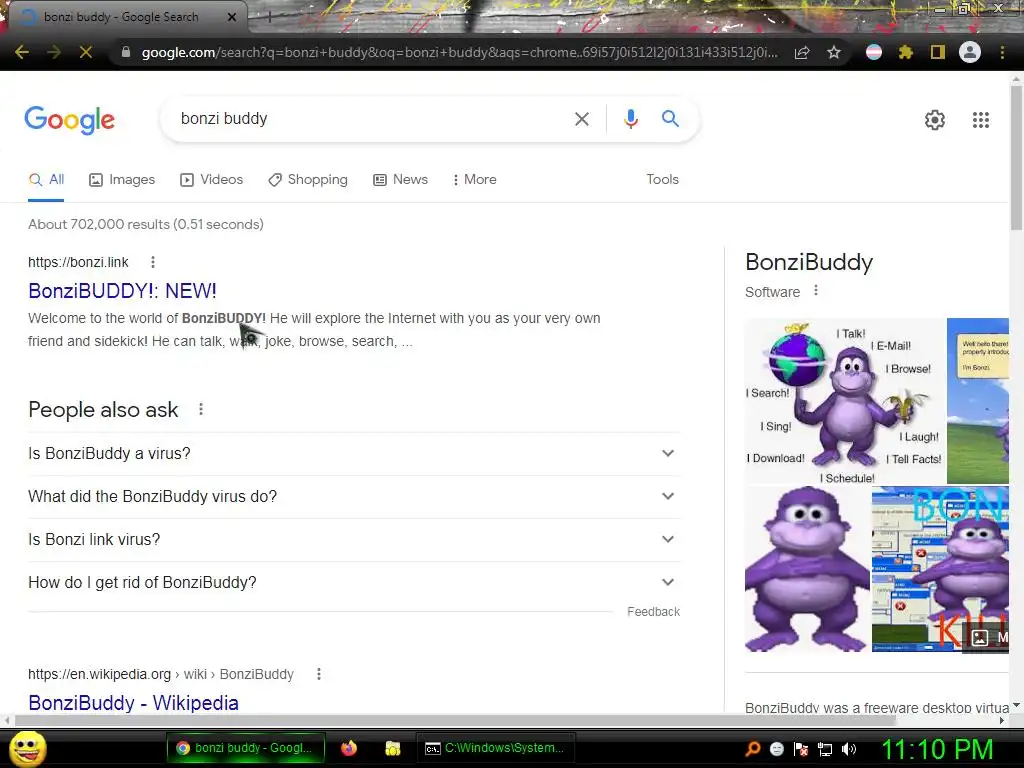Click the tray volume speaker icon
The width and height of the screenshot is (1024, 768).
click(850, 749)
